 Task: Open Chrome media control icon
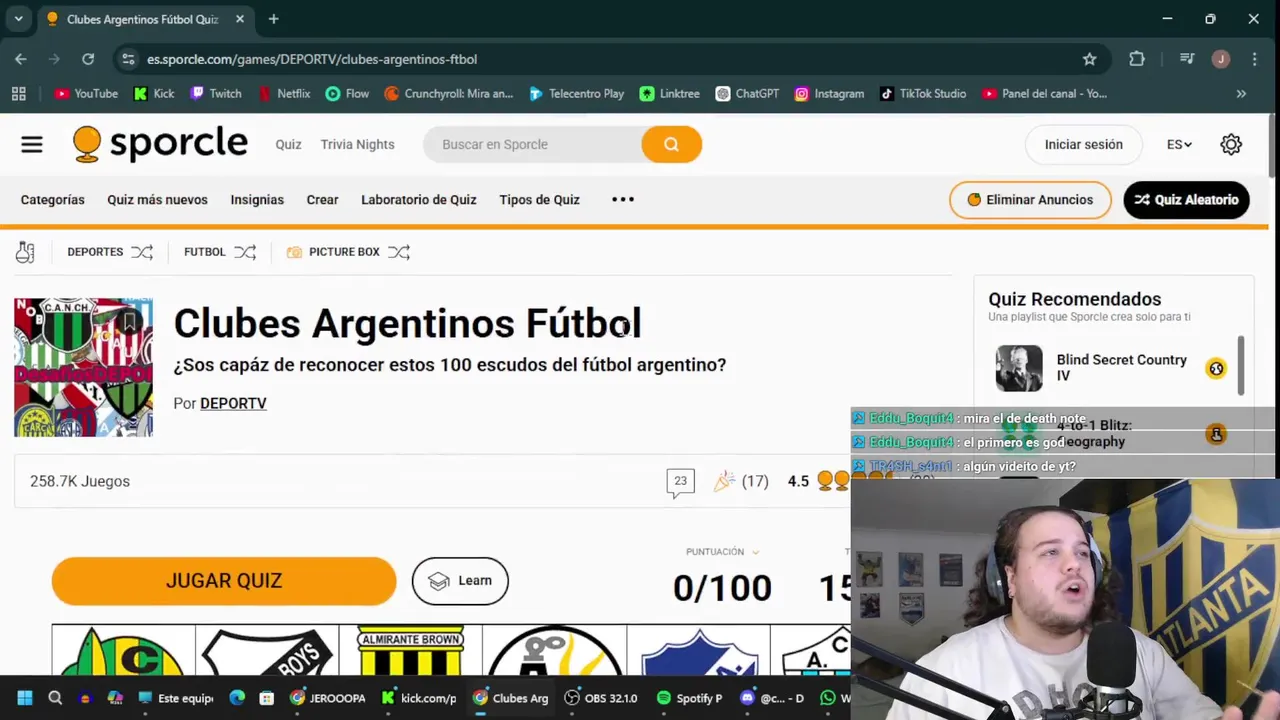pos(1187,59)
